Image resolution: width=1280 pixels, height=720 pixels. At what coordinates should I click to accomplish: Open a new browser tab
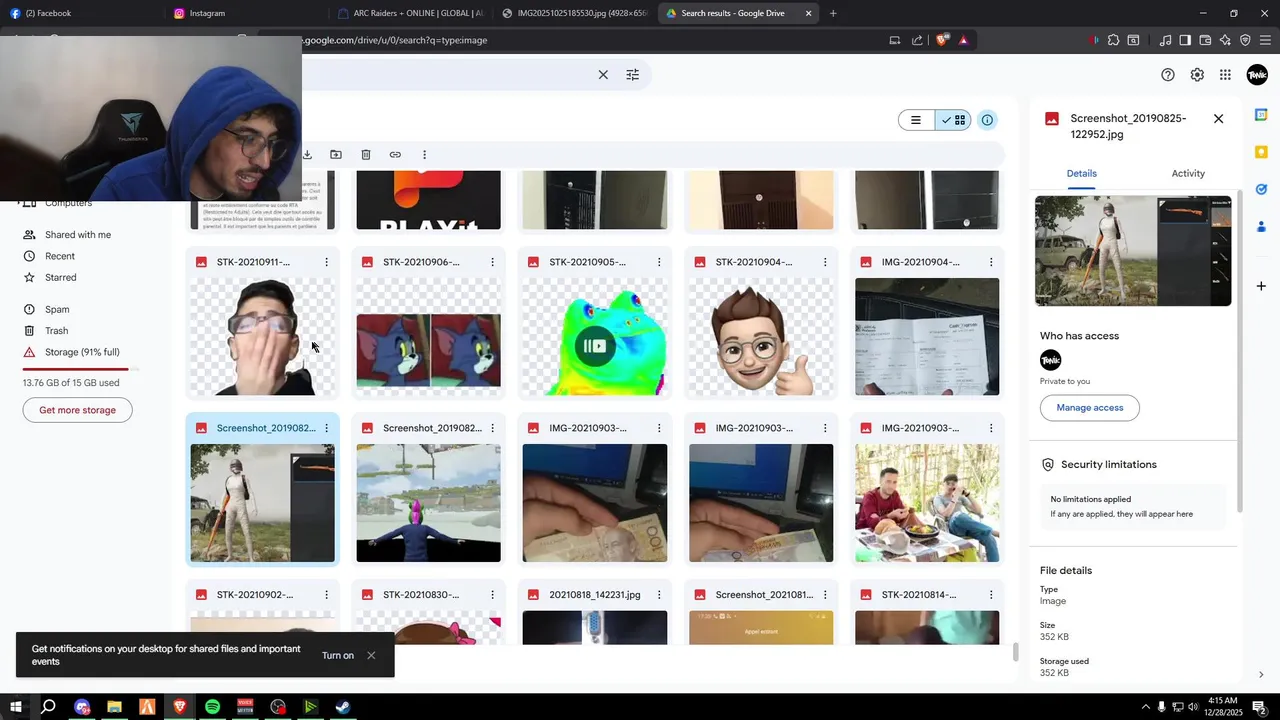(833, 13)
